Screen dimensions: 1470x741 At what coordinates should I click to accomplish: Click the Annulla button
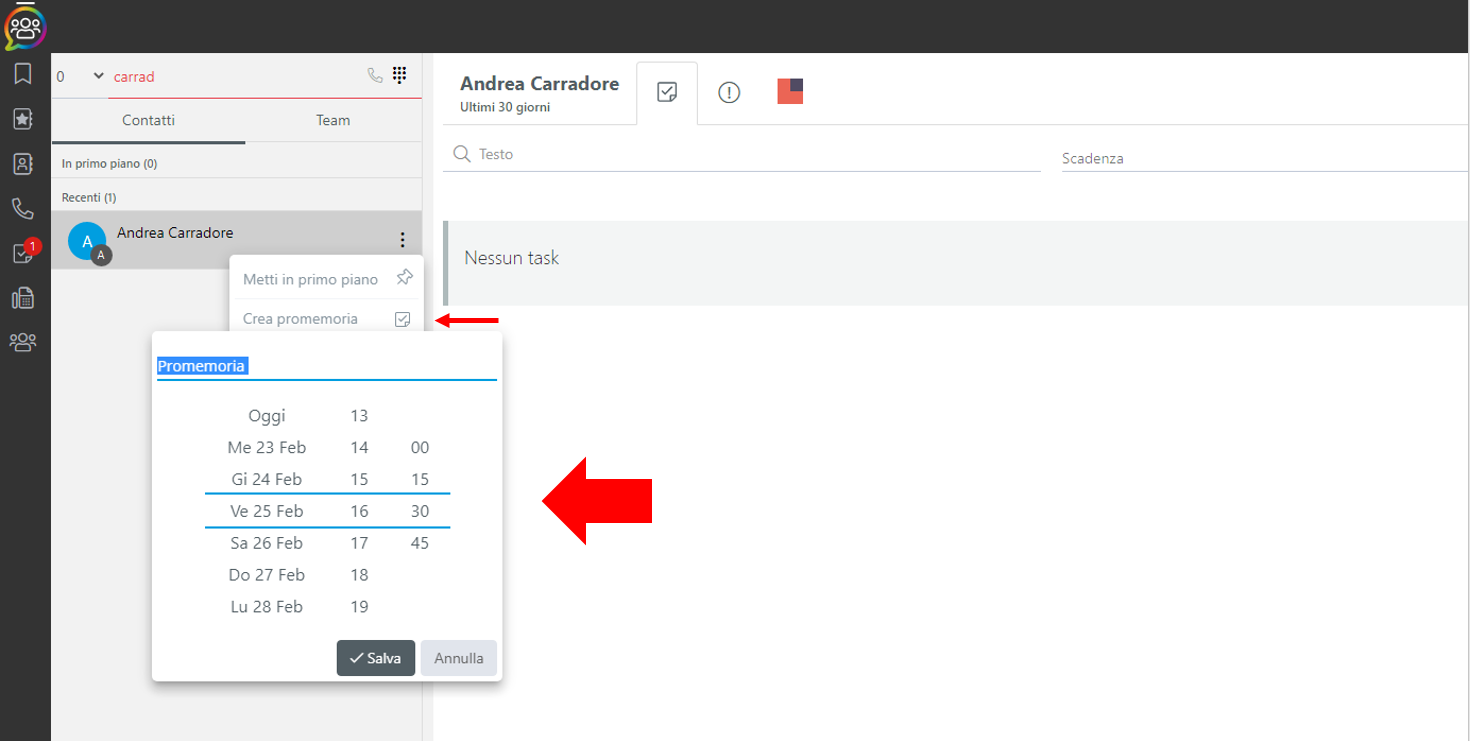click(x=459, y=658)
